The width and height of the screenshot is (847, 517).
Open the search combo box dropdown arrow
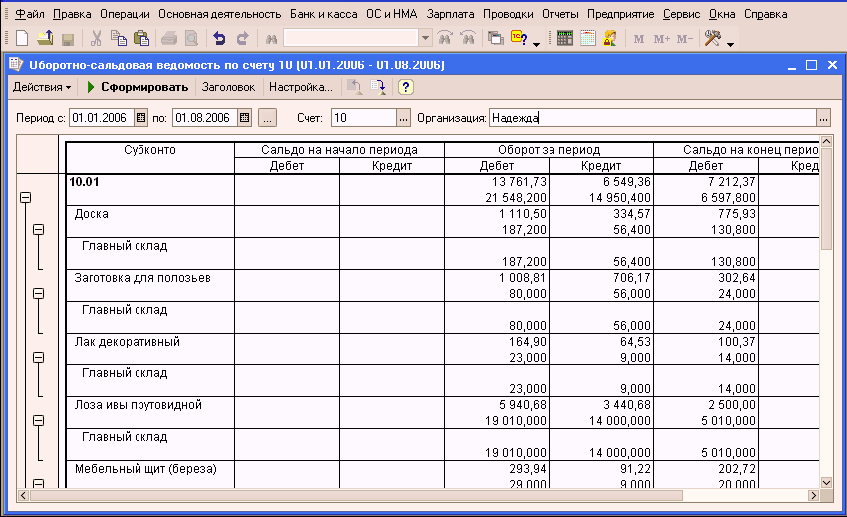point(426,39)
